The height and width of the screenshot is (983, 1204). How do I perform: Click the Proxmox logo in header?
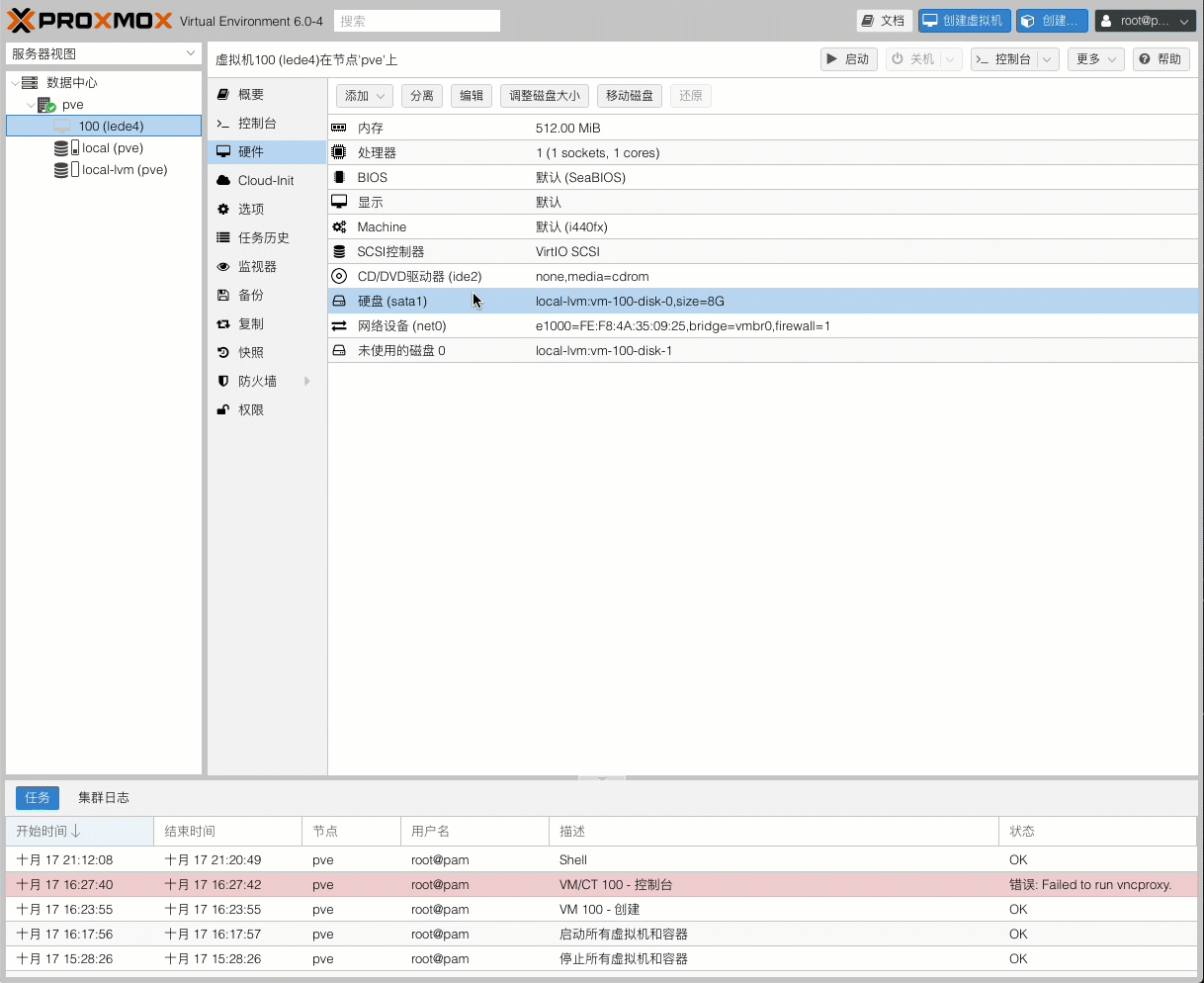(89, 21)
